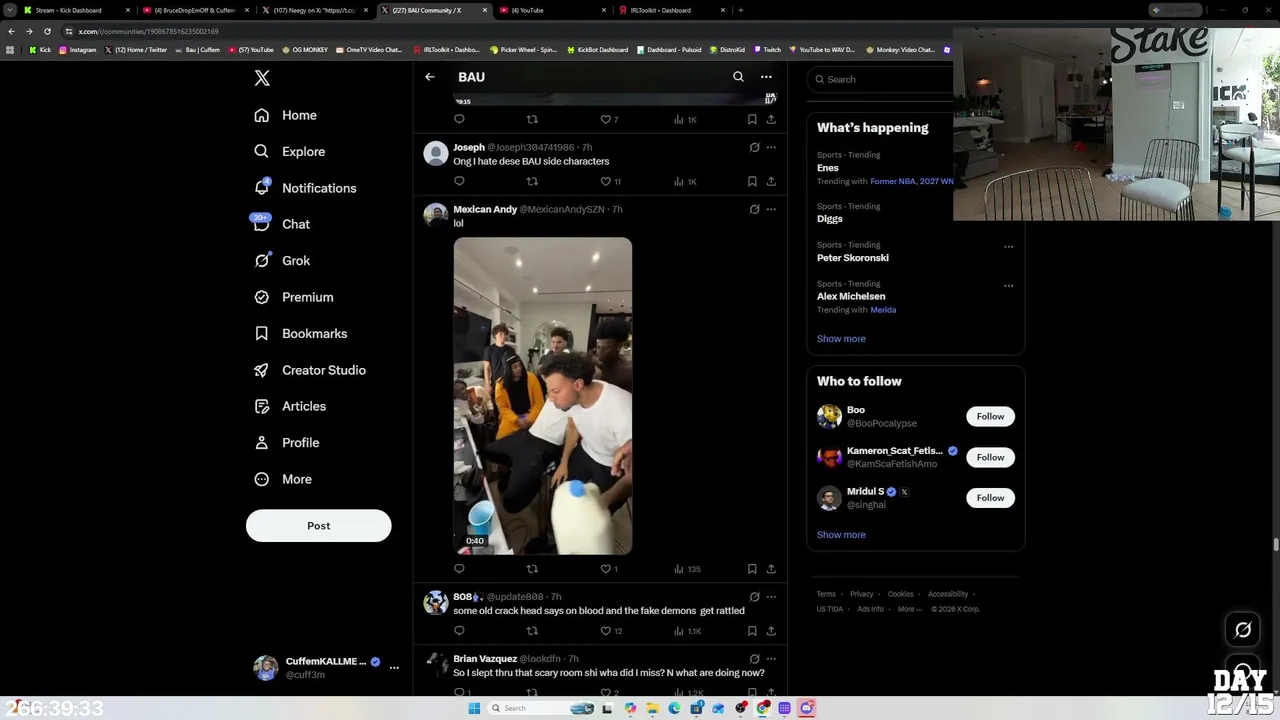
Task: Search within the BAU community
Action: tap(738, 77)
